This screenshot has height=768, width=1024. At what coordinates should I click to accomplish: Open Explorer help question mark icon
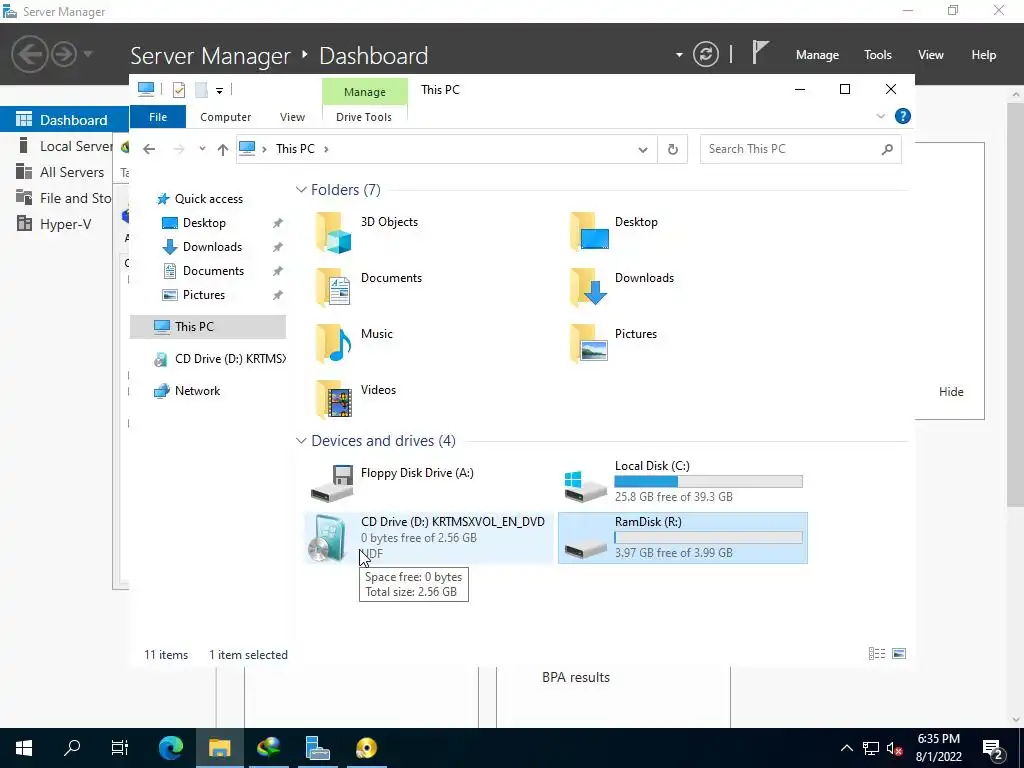903,116
